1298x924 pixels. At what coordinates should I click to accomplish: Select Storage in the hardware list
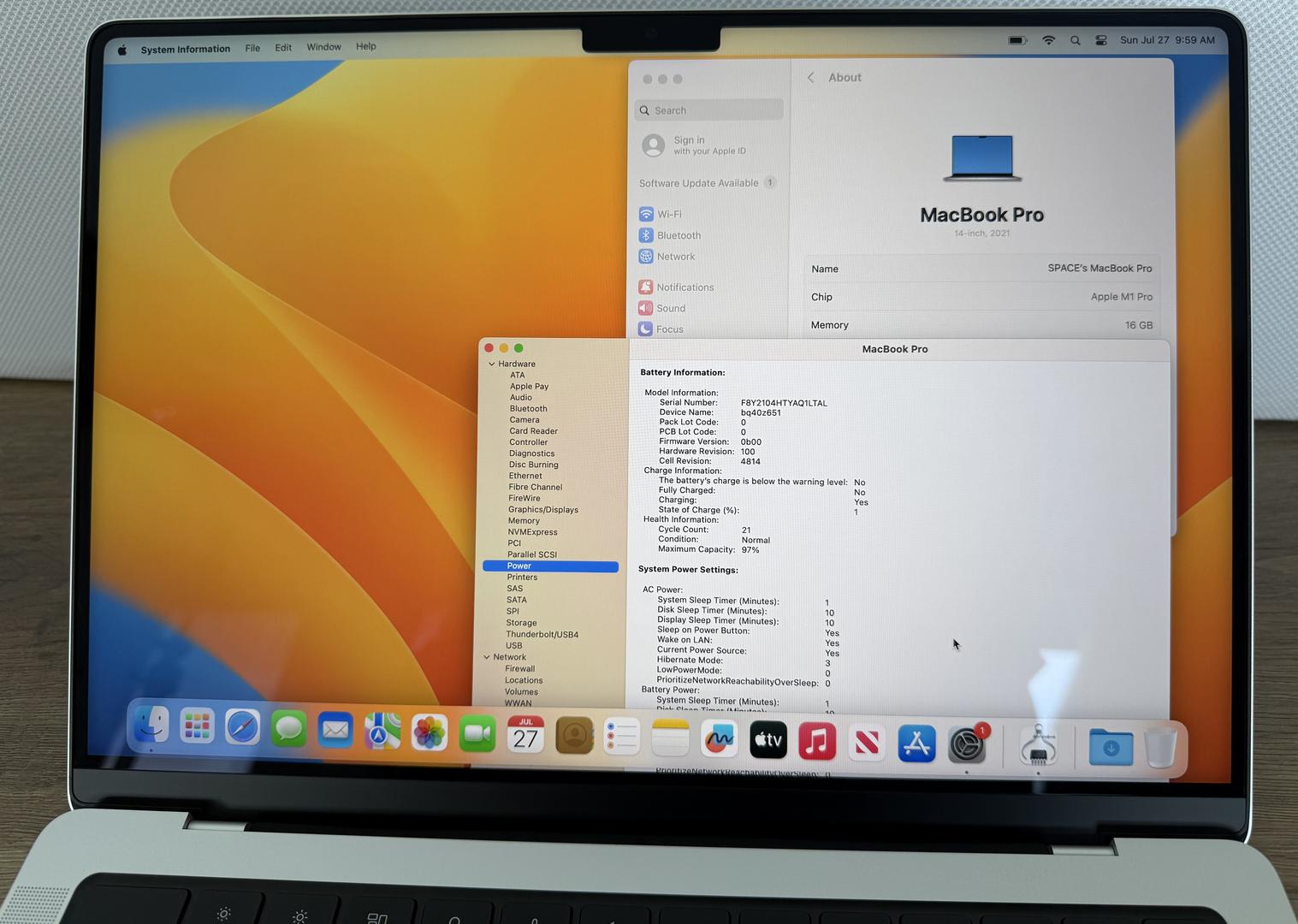click(521, 623)
